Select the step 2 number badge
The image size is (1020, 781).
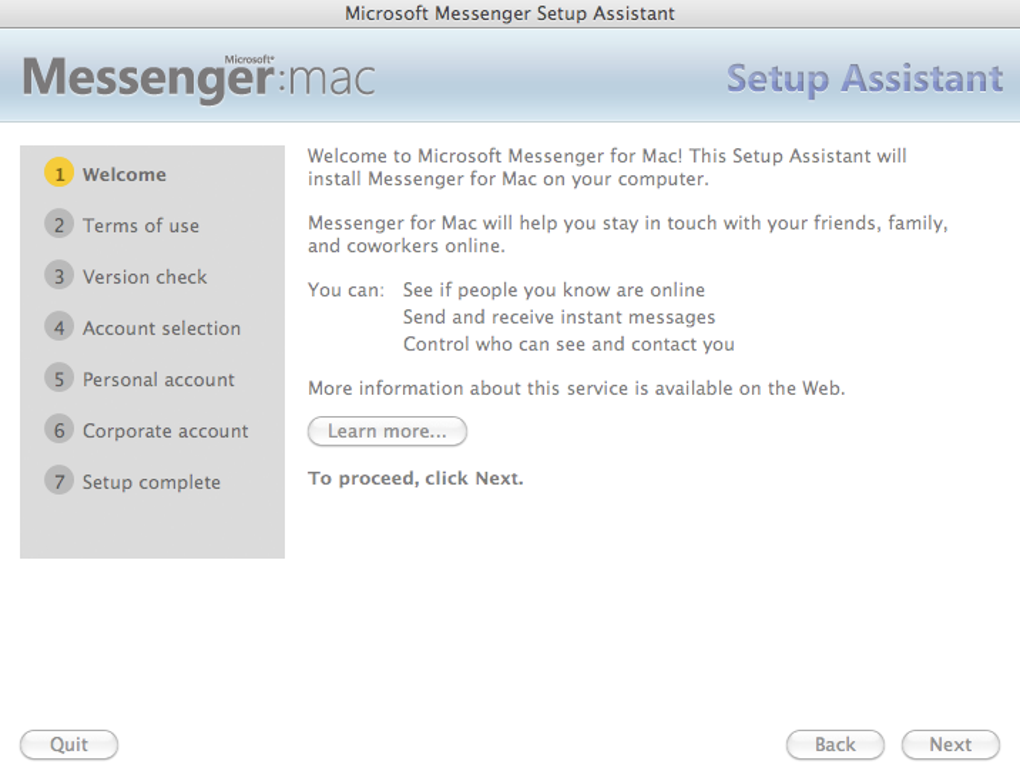(x=59, y=225)
